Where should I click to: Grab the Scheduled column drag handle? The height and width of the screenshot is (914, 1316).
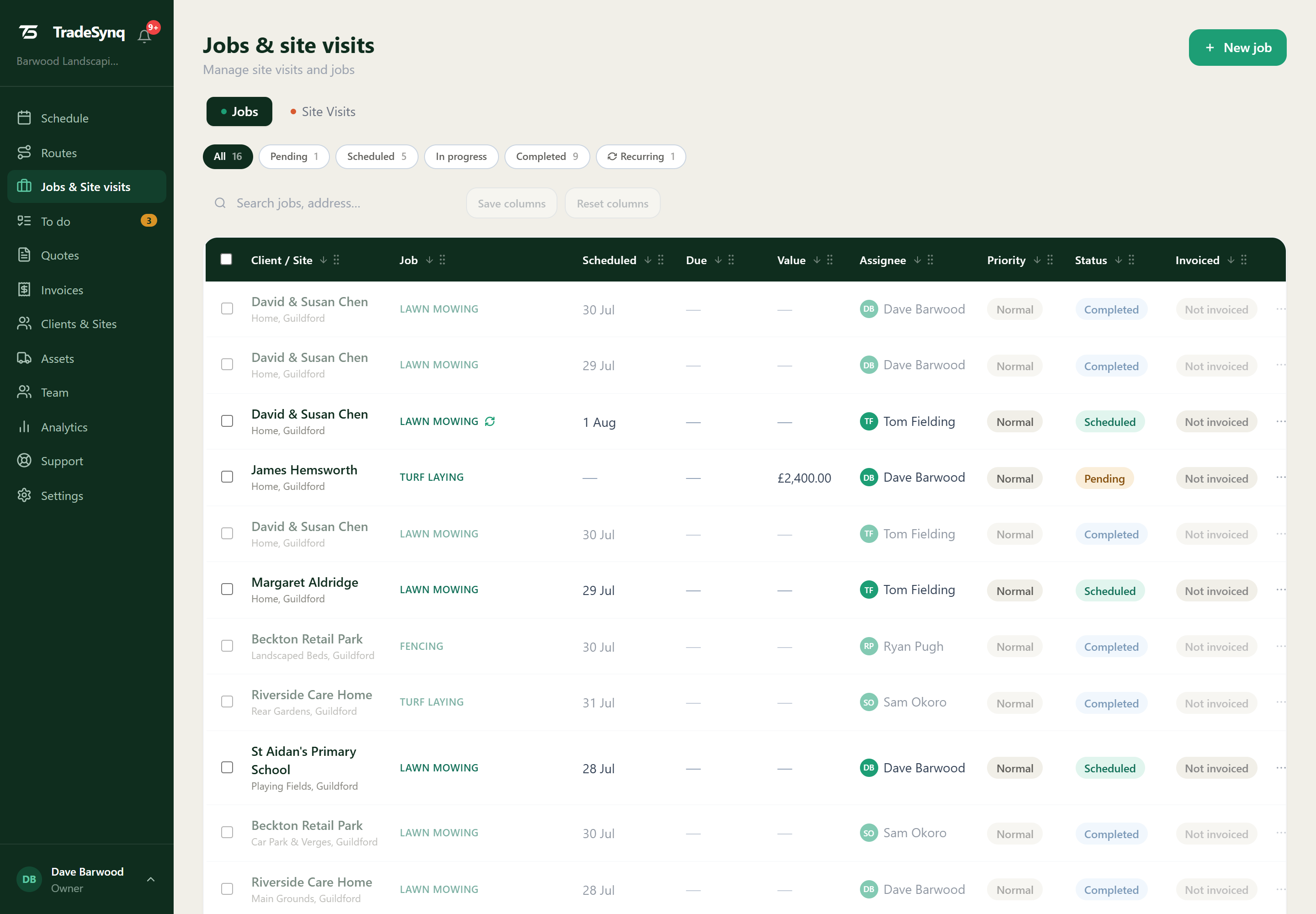pos(661,260)
